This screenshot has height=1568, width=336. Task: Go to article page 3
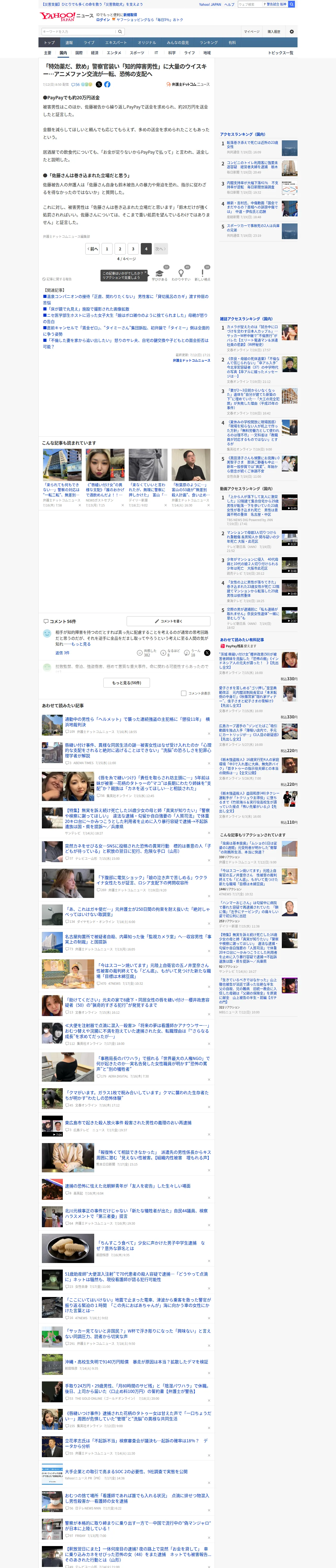coord(133,249)
